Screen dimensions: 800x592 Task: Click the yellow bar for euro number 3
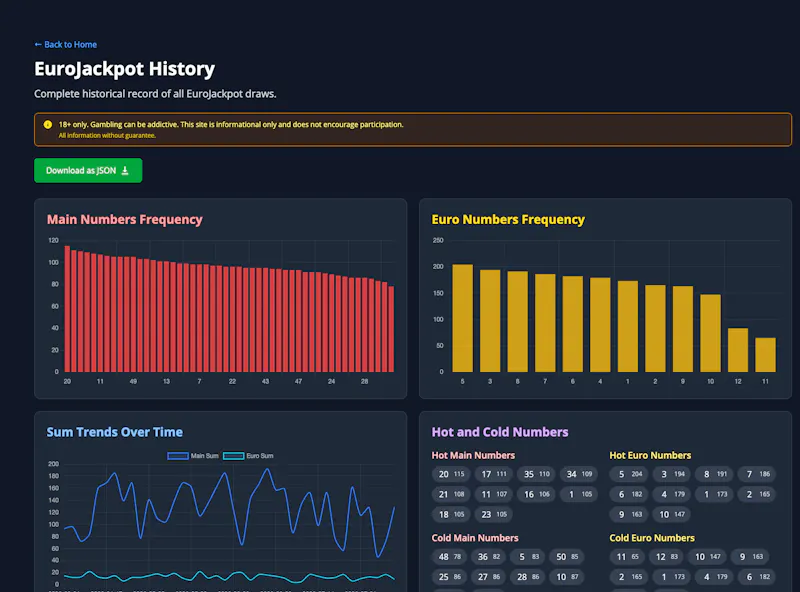490,320
